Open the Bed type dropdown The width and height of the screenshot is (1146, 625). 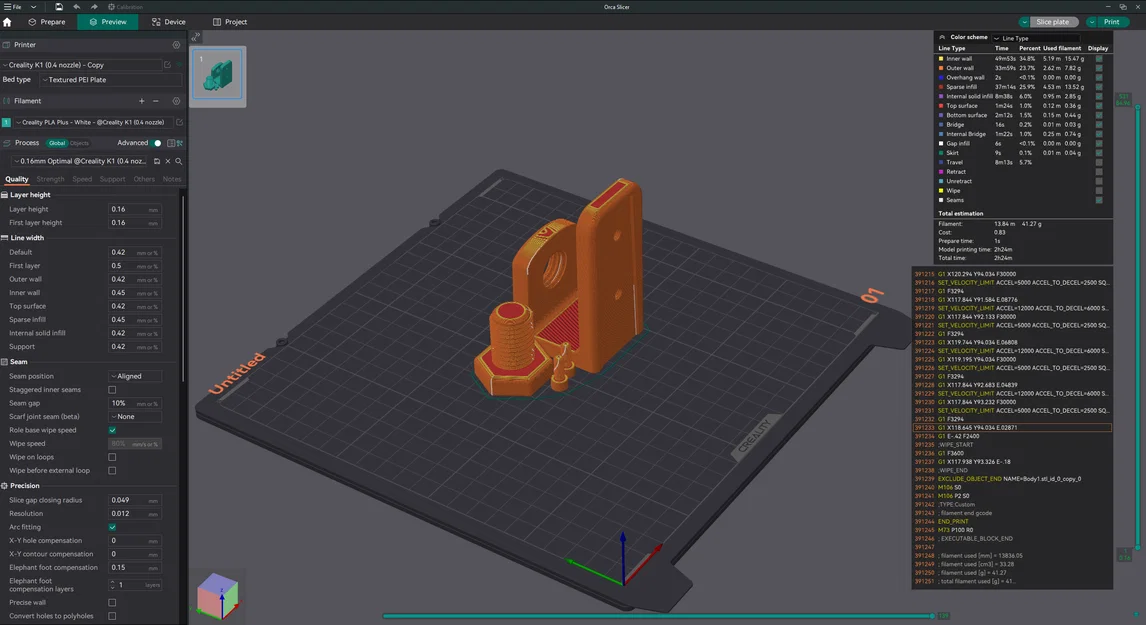coord(110,80)
